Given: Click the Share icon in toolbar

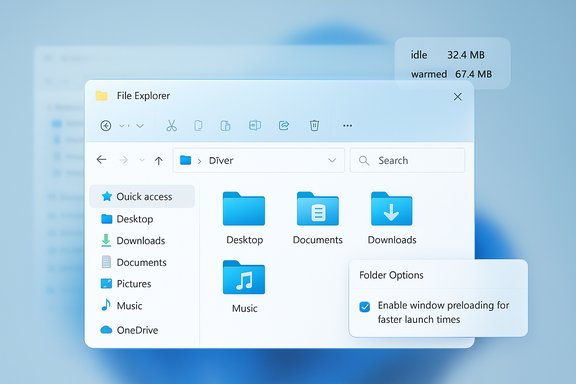Looking at the screenshot, I should tap(284, 126).
